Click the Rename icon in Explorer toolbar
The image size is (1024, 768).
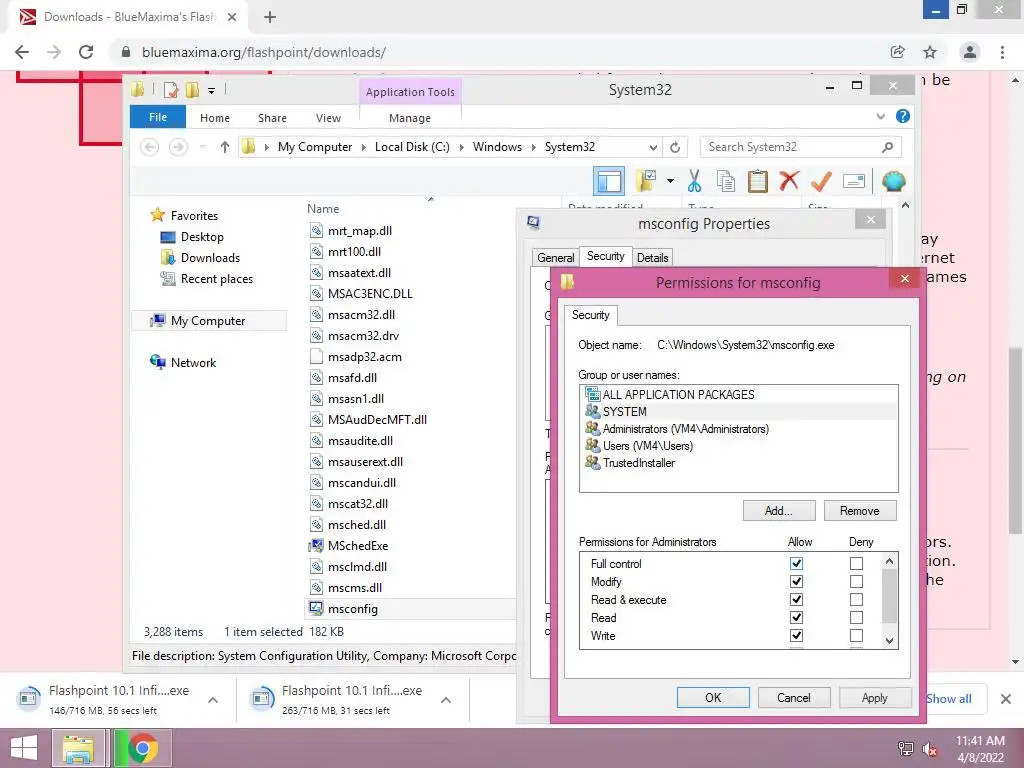click(x=854, y=181)
